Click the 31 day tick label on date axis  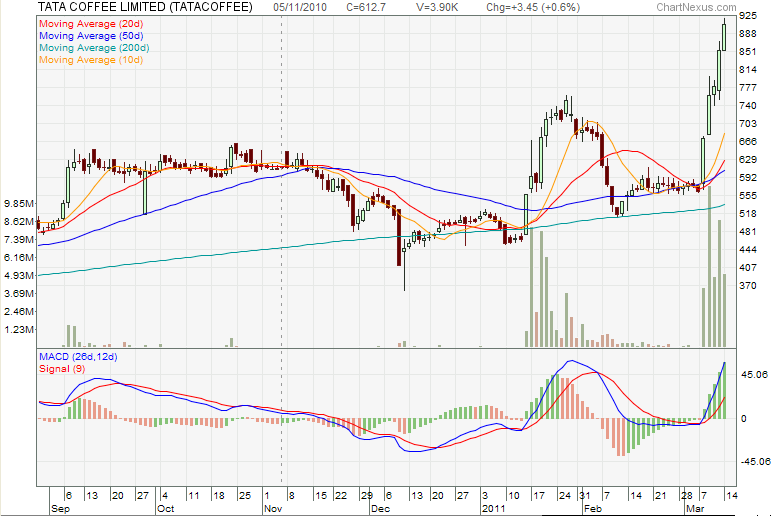[584, 495]
